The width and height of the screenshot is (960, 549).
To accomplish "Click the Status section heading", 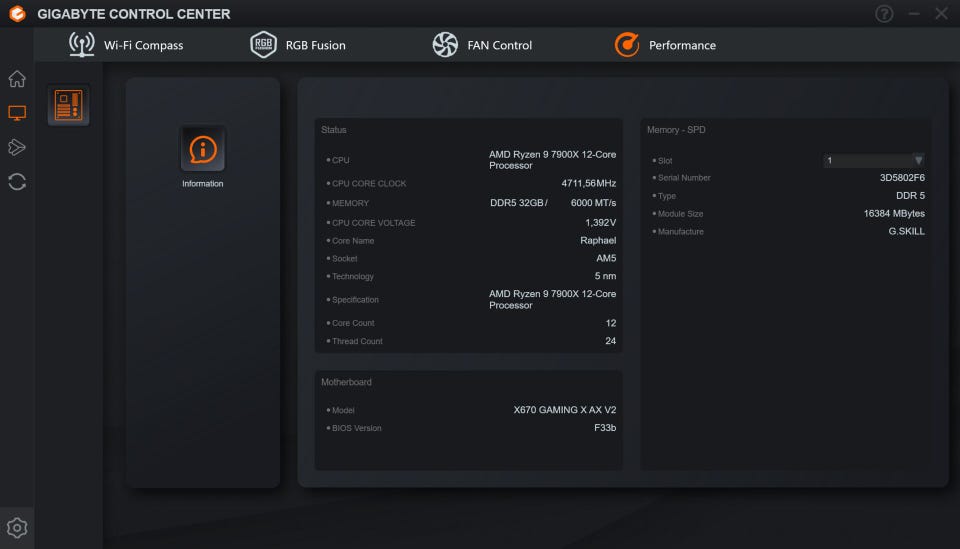I will [x=334, y=130].
